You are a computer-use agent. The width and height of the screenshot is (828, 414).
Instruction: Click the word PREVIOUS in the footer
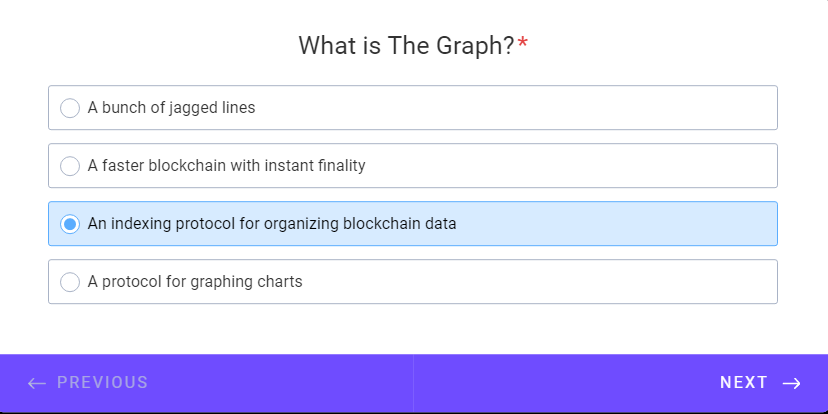click(102, 383)
